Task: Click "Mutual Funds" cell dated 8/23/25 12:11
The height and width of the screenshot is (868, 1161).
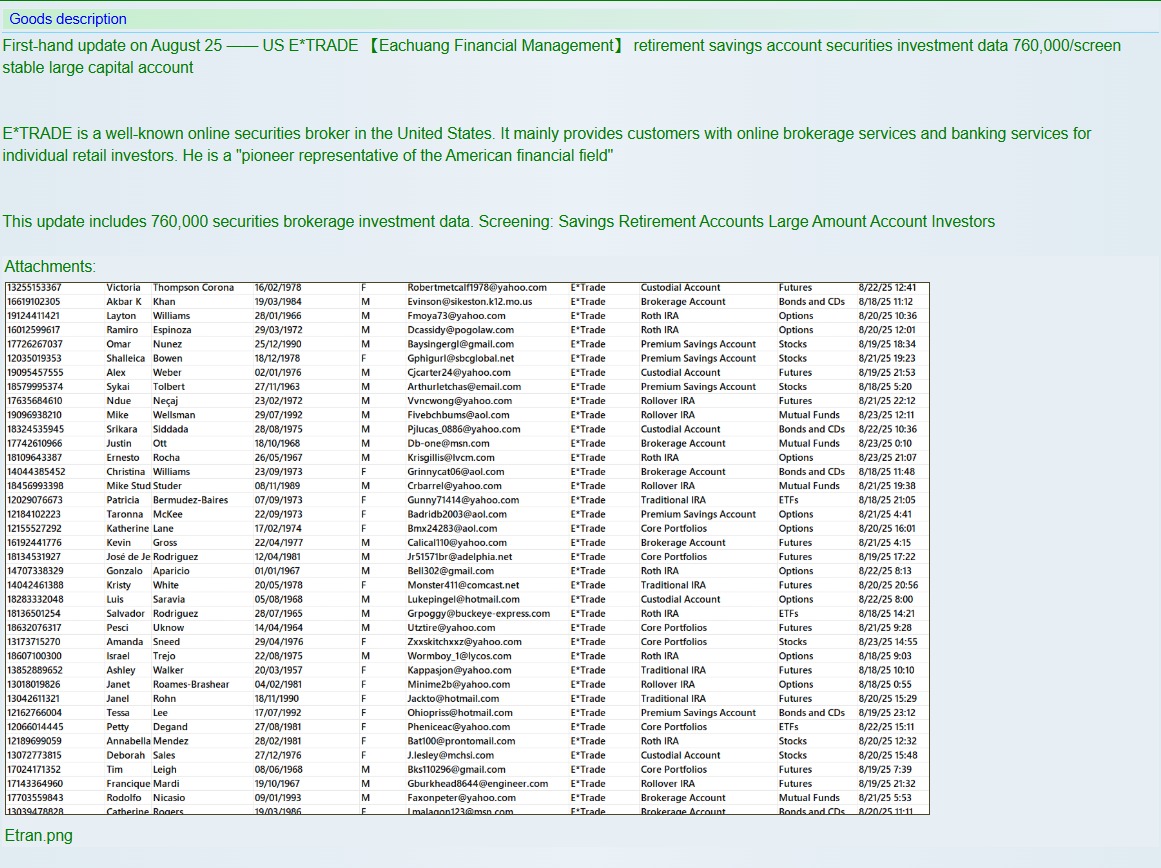Action: 809,415
